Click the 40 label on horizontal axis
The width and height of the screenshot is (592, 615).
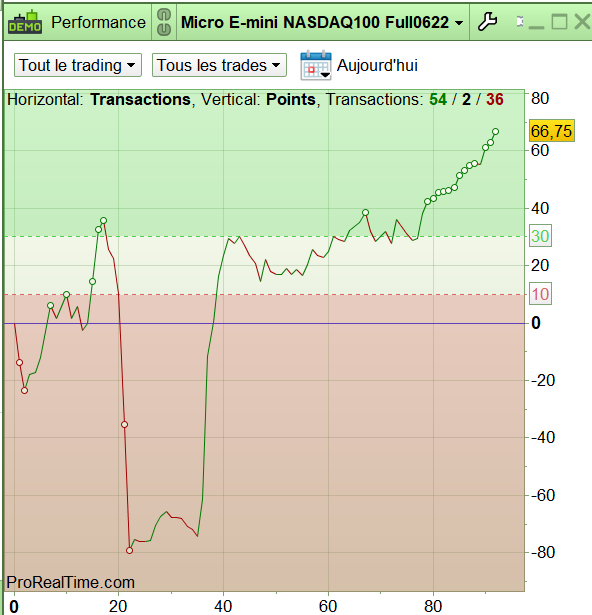pyautogui.click(x=223, y=606)
